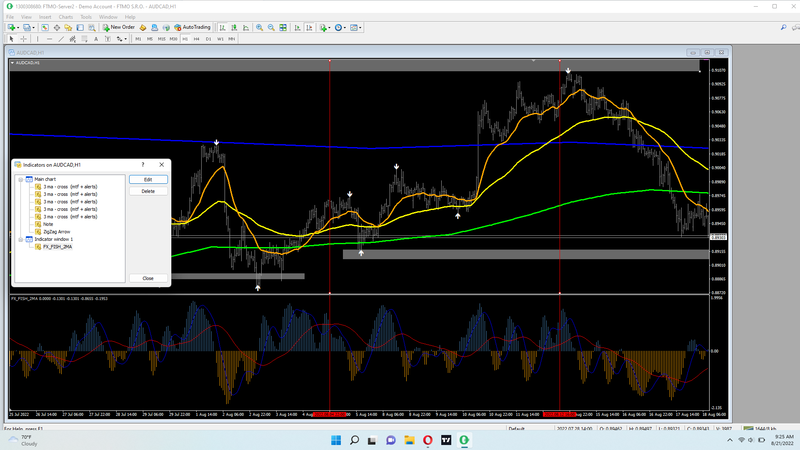The height and width of the screenshot is (450, 800).
Task: Switch to H4 timeframe
Action: point(196,39)
